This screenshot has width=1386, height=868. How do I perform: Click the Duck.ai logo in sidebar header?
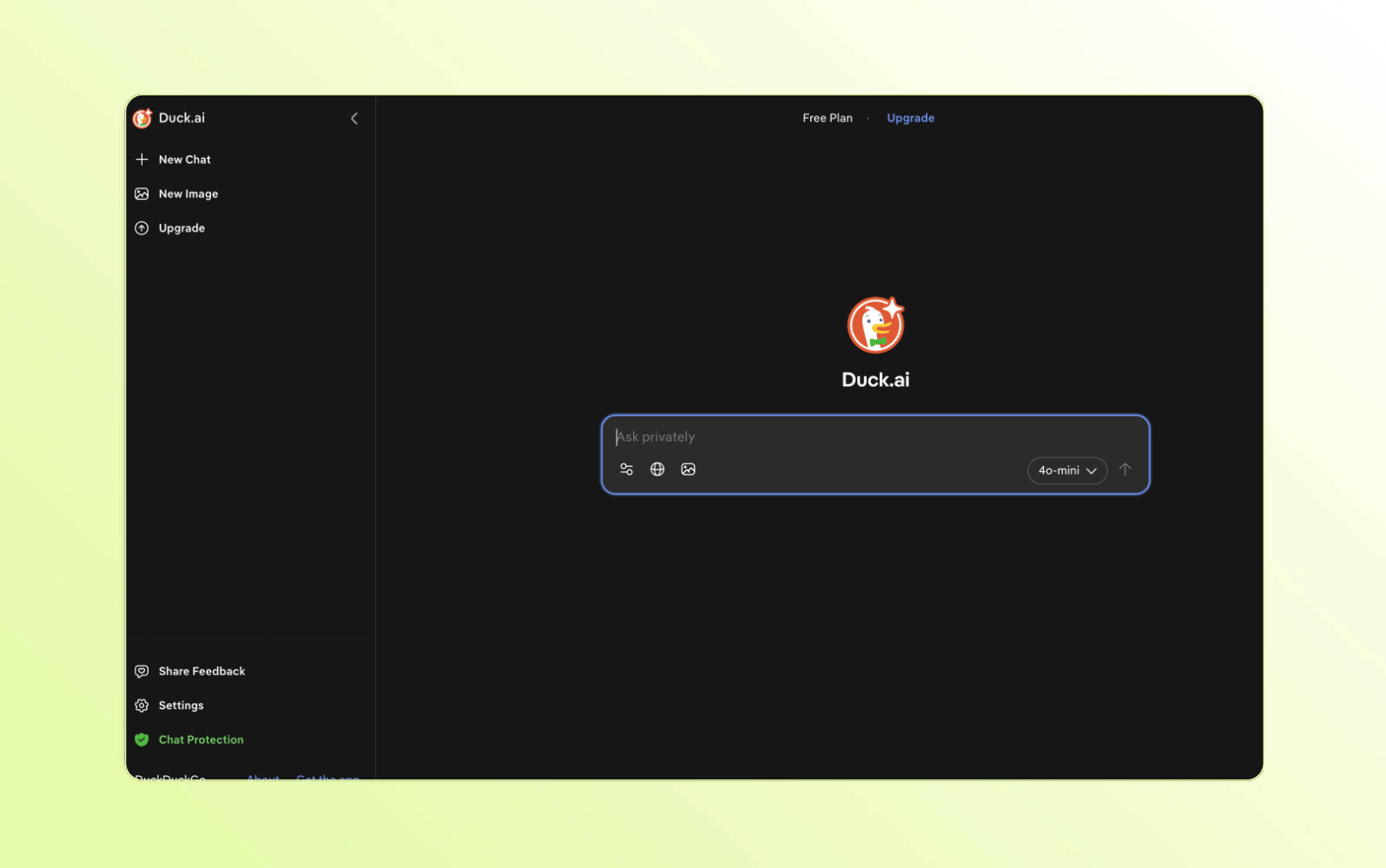tap(142, 118)
